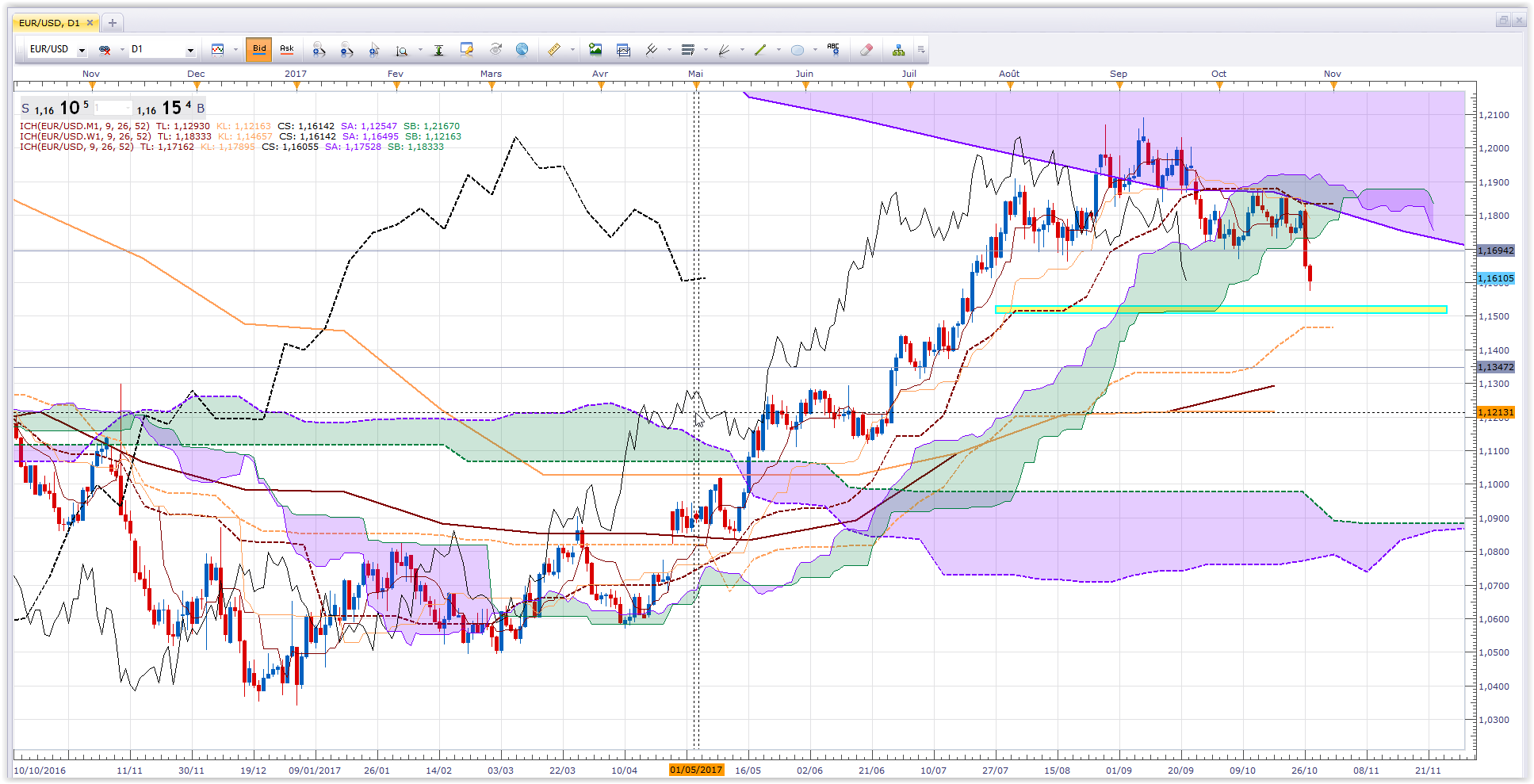Close the EUR/USD, D1 tab
The width and height of the screenshot is (1534, 784).
click(x=90, y=23)
